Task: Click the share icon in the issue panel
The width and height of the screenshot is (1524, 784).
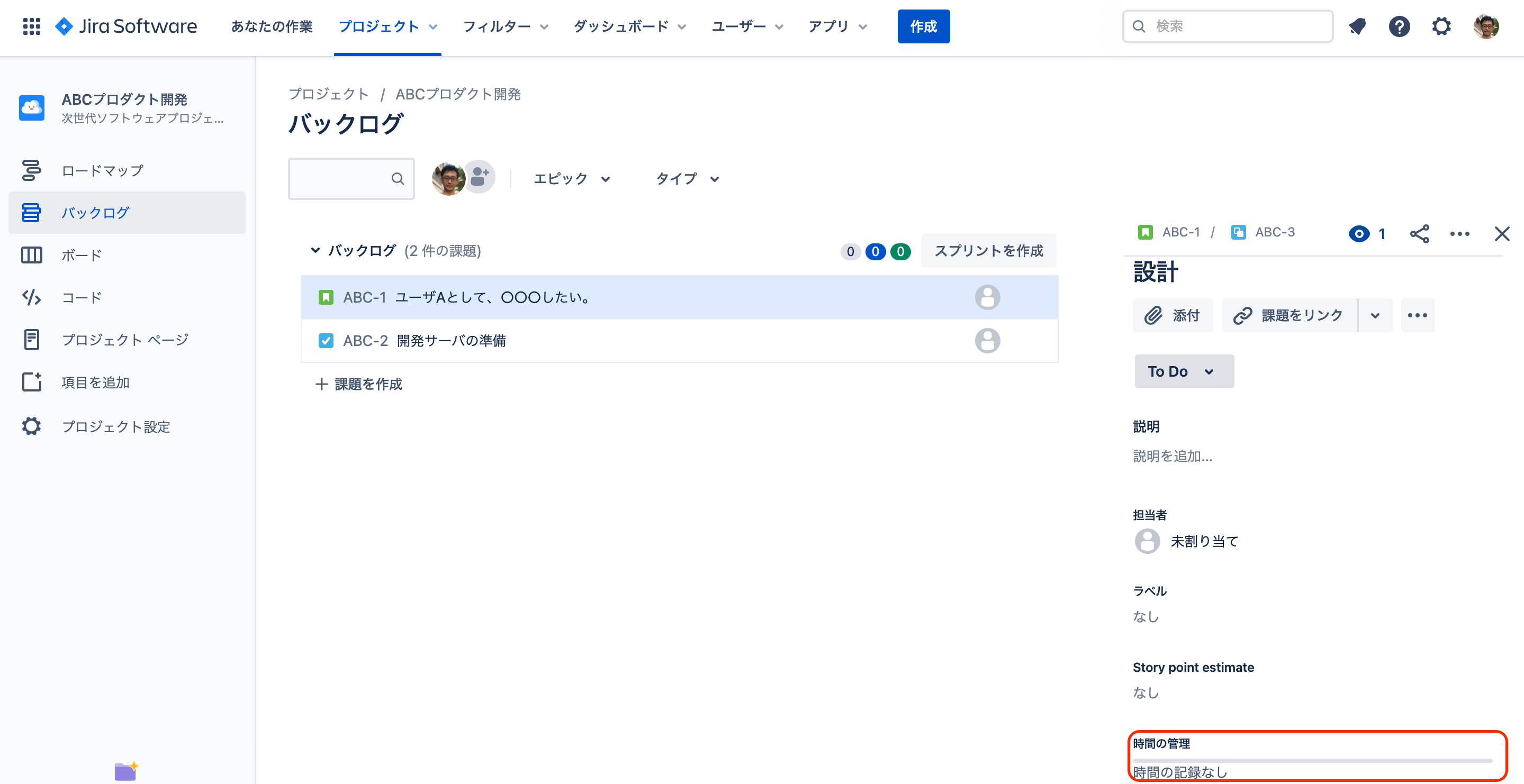Action: pyautogui.click(x=1420, y=233)
